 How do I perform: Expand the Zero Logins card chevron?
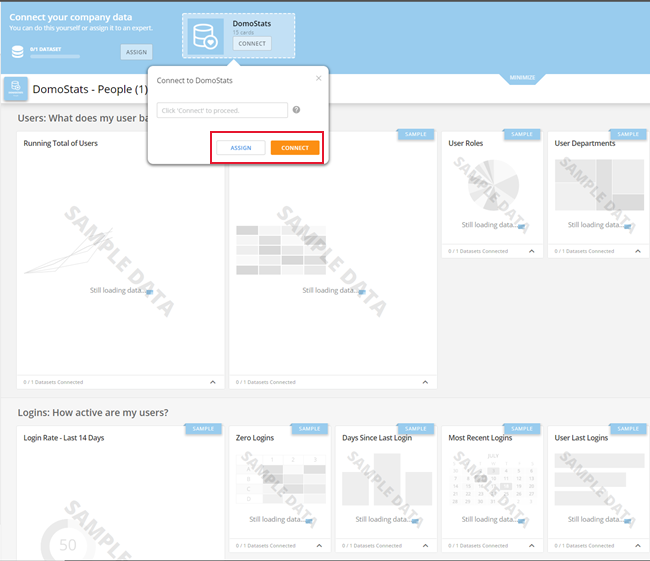319,545
